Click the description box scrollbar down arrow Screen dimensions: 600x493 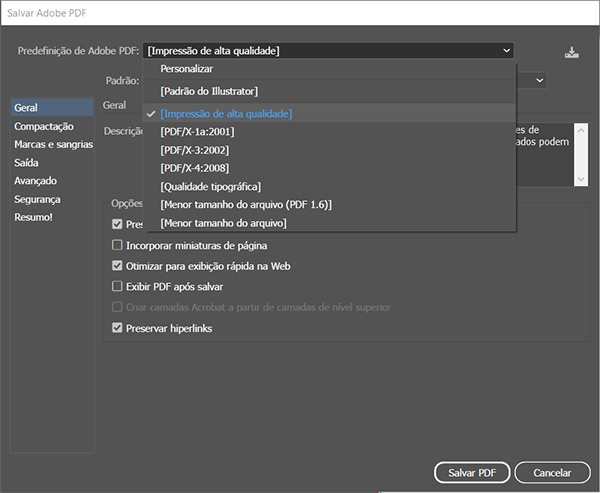pos(581,178)
